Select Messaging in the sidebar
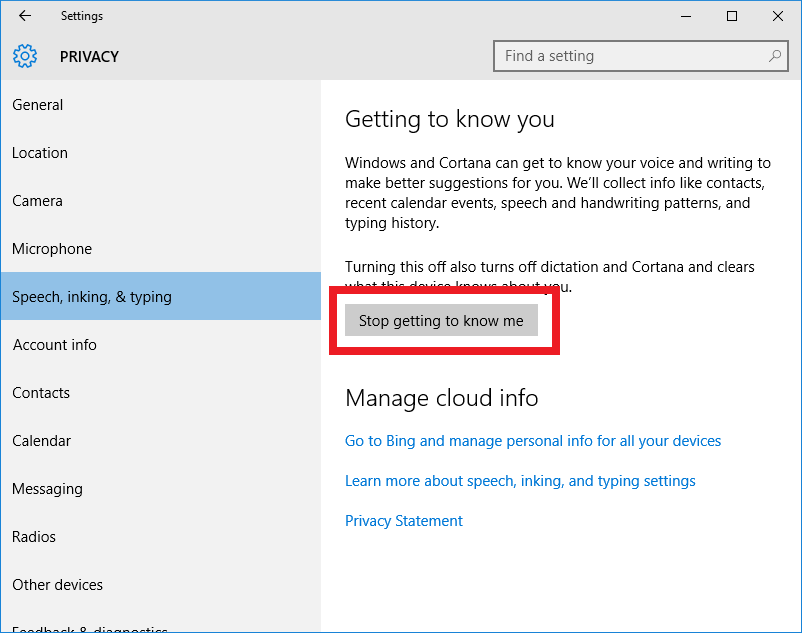802x633 pixels. click(47, 489)
